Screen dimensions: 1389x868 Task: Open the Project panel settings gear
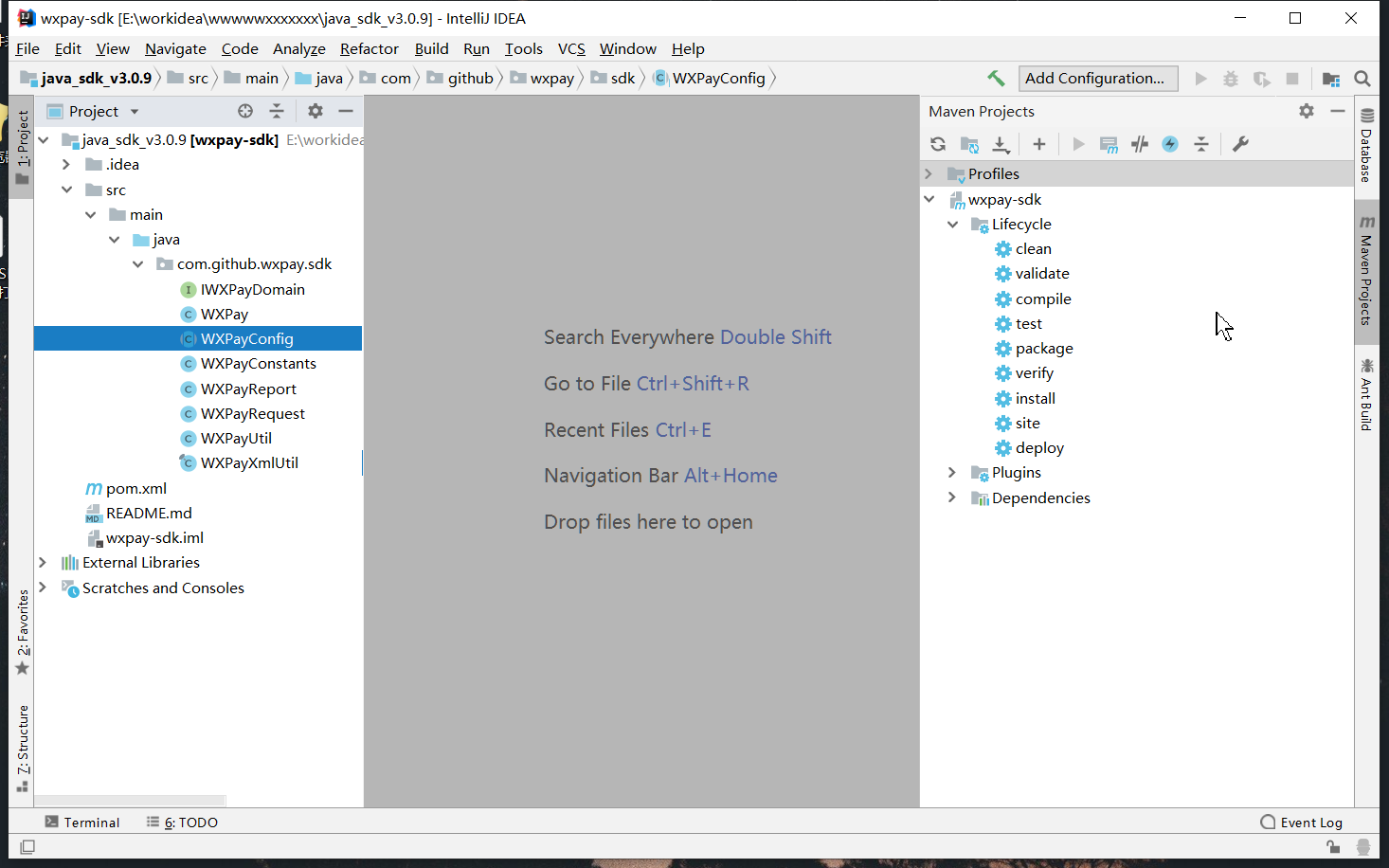coord(316,111)
